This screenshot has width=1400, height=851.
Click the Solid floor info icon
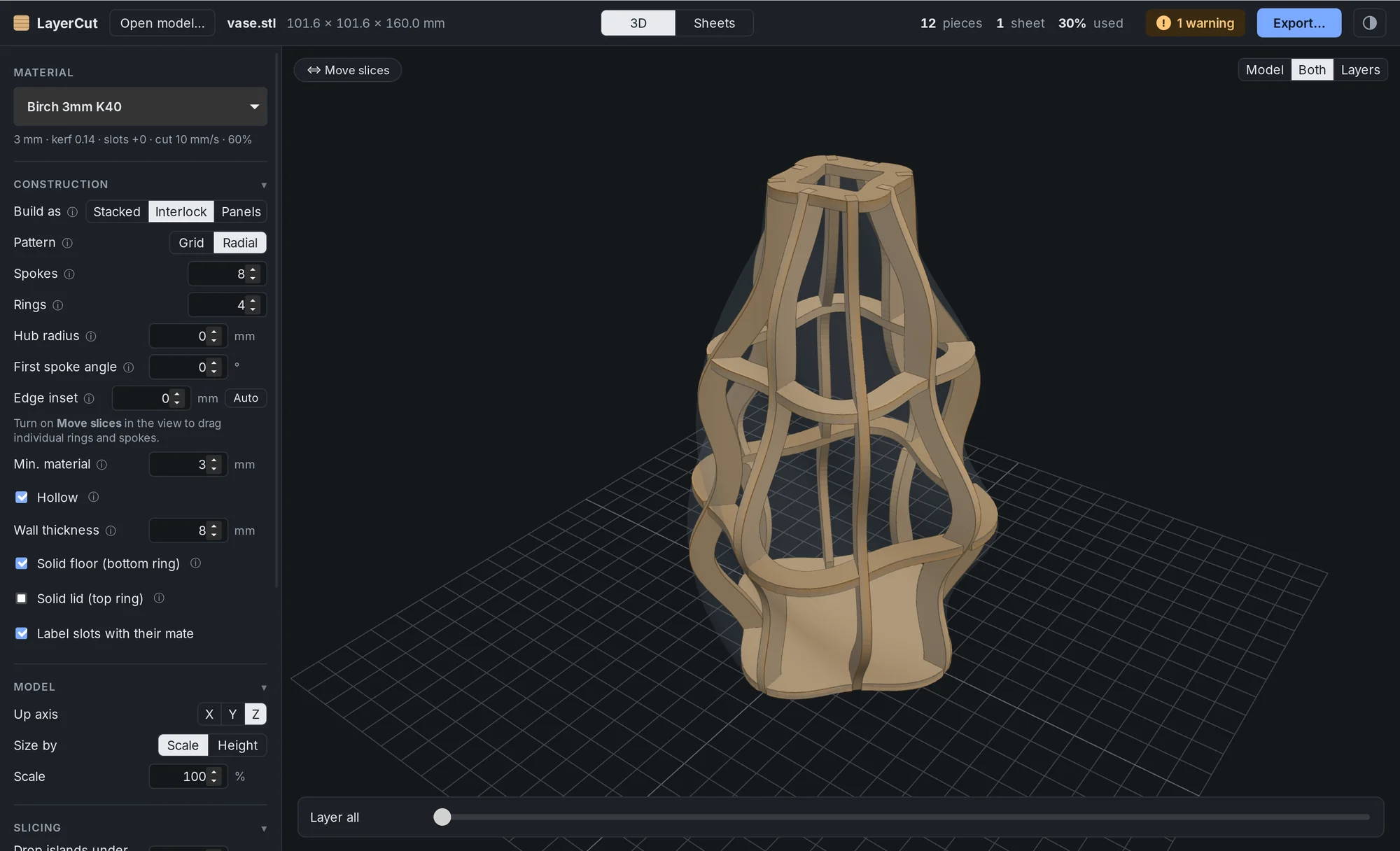[x=196, y=563]
